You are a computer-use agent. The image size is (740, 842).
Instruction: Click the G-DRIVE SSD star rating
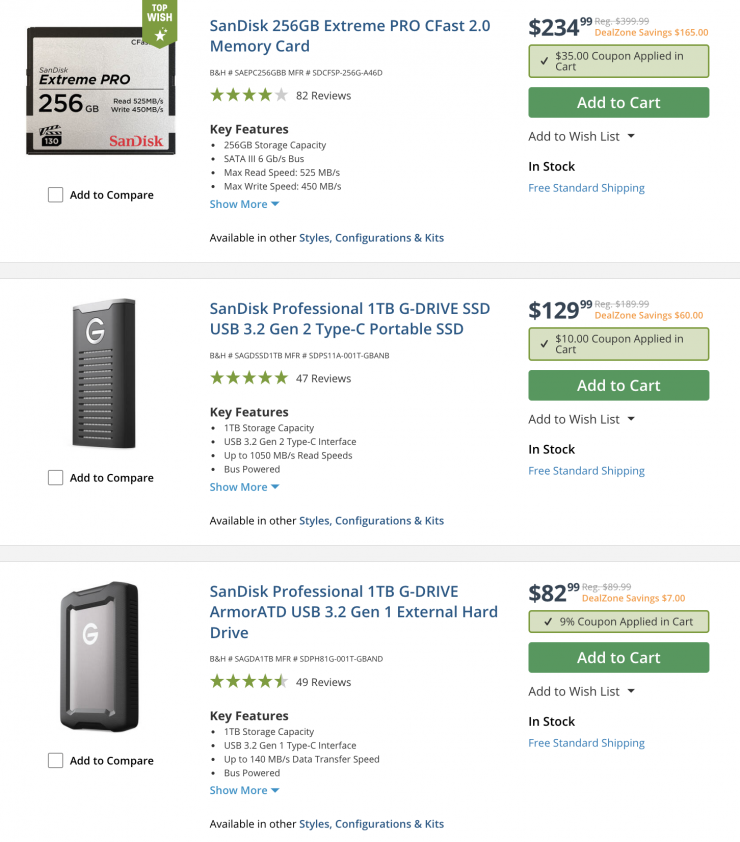[x=249, y=379]
